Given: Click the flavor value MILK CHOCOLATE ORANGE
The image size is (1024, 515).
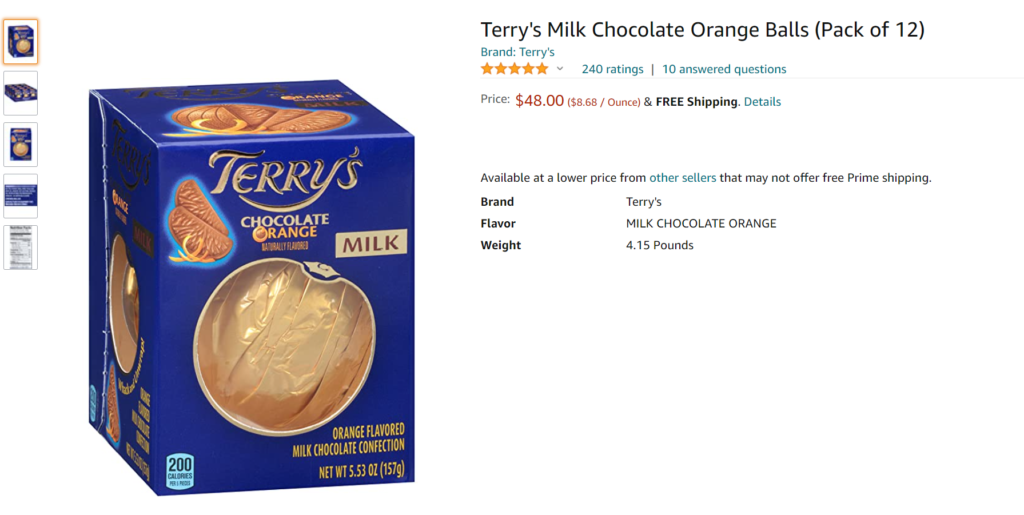Looking at the screenshot, I should (701, 223).
